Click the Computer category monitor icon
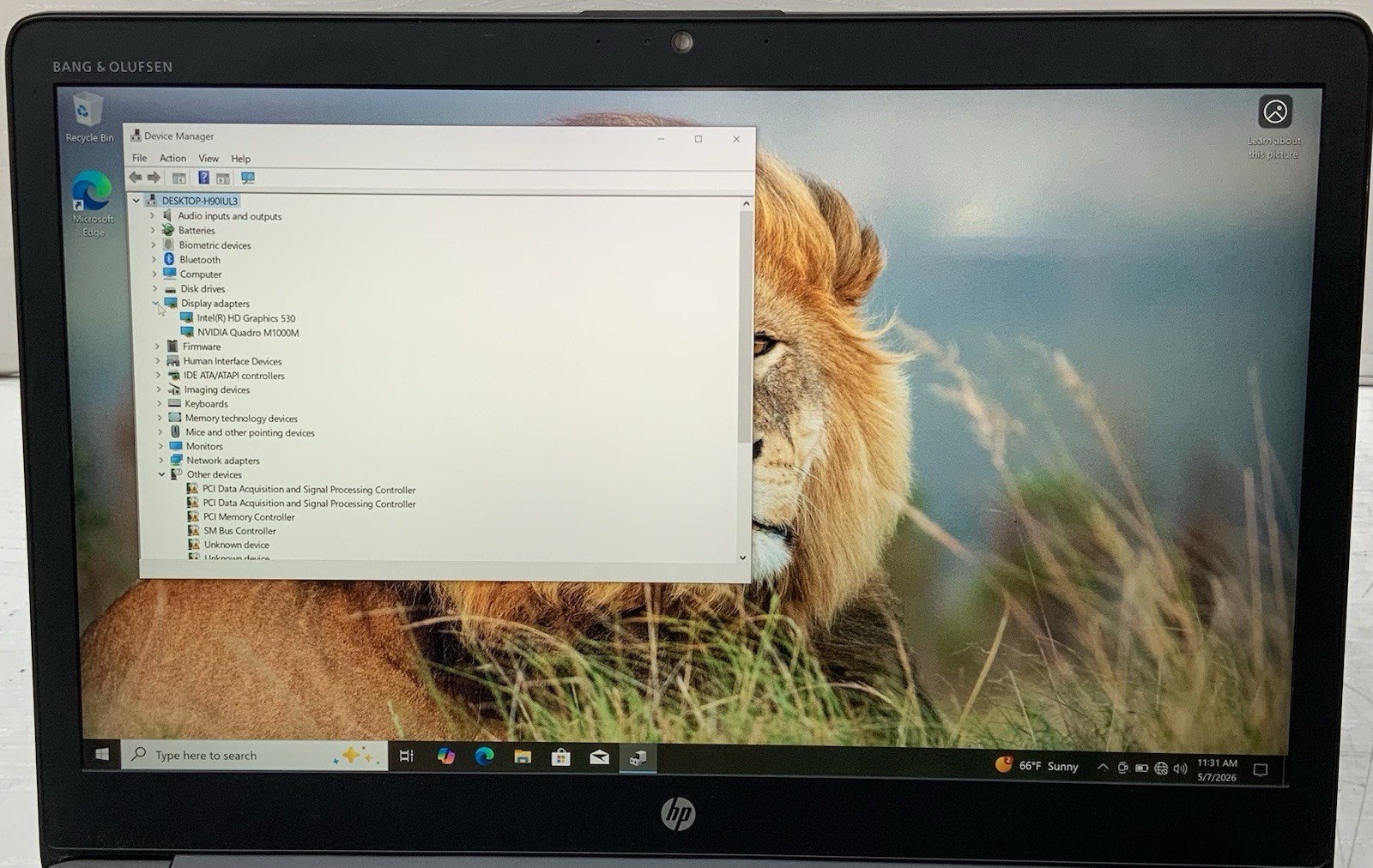This screenshot has width=1373, height=868. pyautogui.click(x=170, y=274)
